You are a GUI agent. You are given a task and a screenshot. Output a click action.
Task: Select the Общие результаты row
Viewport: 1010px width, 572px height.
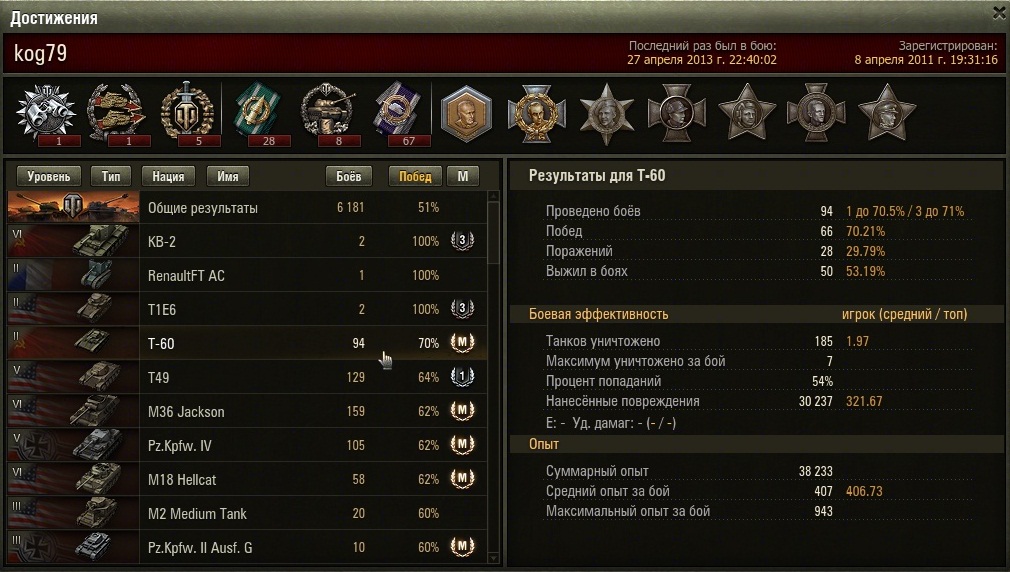[x=247, y=207]
